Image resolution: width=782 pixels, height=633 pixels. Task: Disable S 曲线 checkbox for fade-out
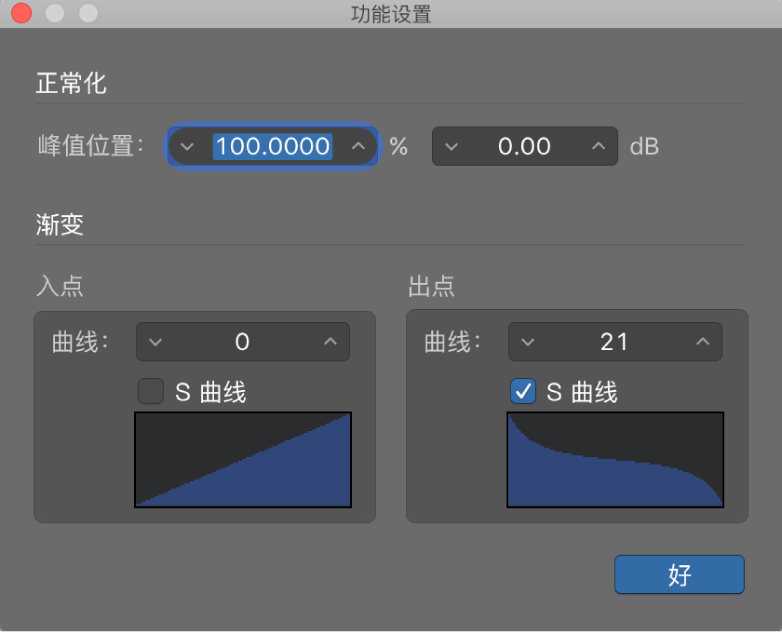coord(523,391)
